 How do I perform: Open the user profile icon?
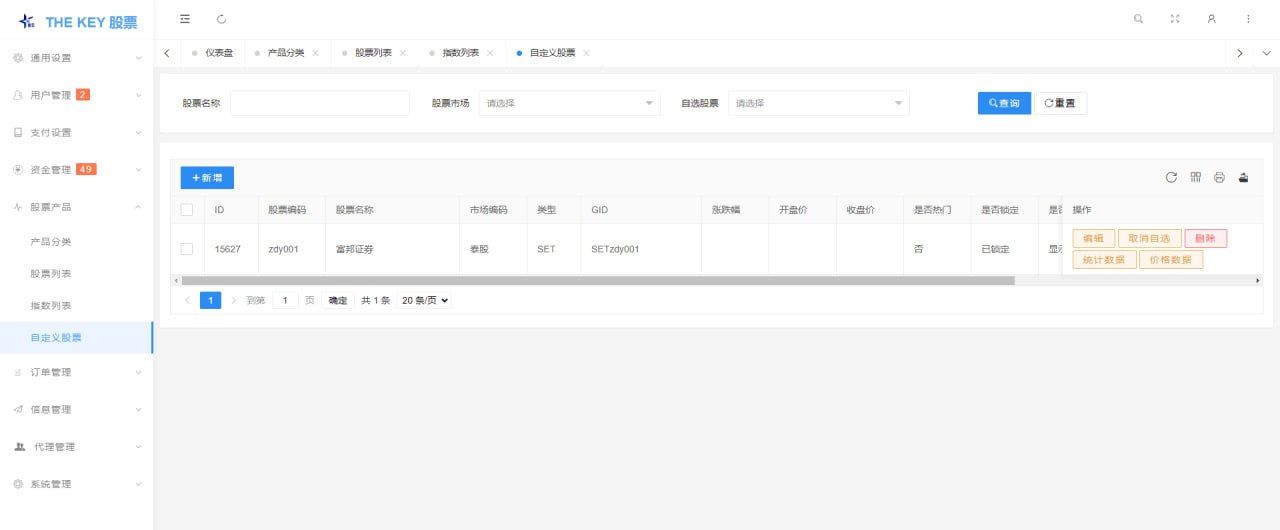coord(1211,19)
